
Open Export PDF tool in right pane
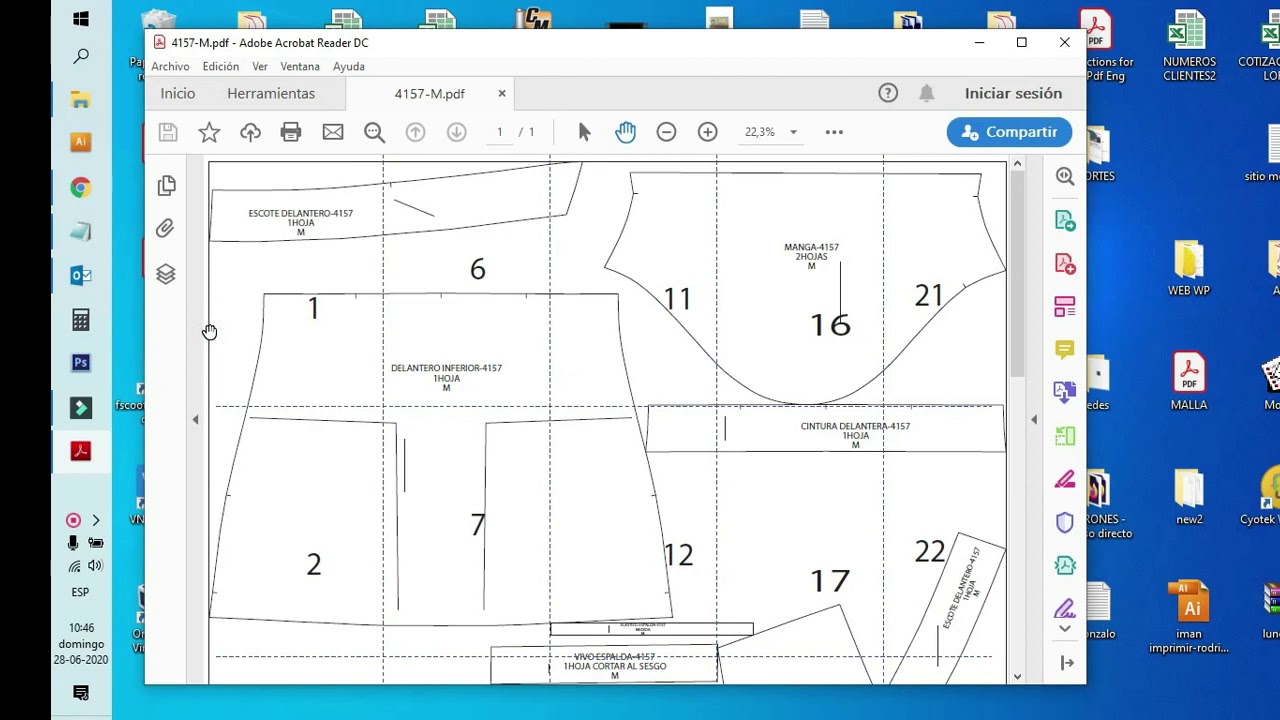[x=1065, y=220]
